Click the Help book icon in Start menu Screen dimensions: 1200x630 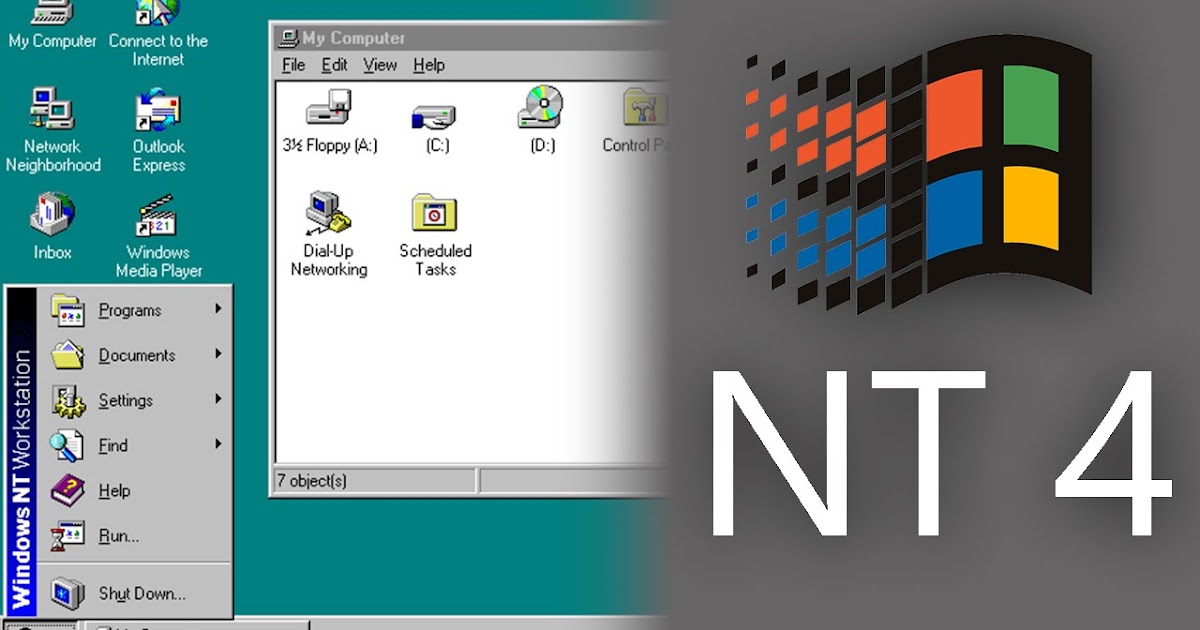(x=68, y=490)
